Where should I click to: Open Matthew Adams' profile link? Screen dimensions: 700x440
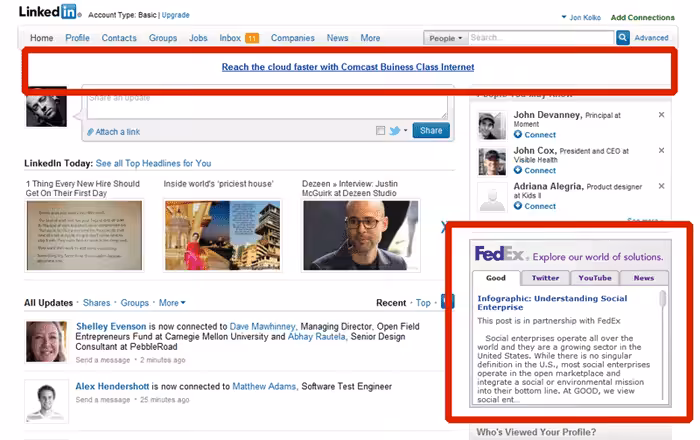[264, 386]
